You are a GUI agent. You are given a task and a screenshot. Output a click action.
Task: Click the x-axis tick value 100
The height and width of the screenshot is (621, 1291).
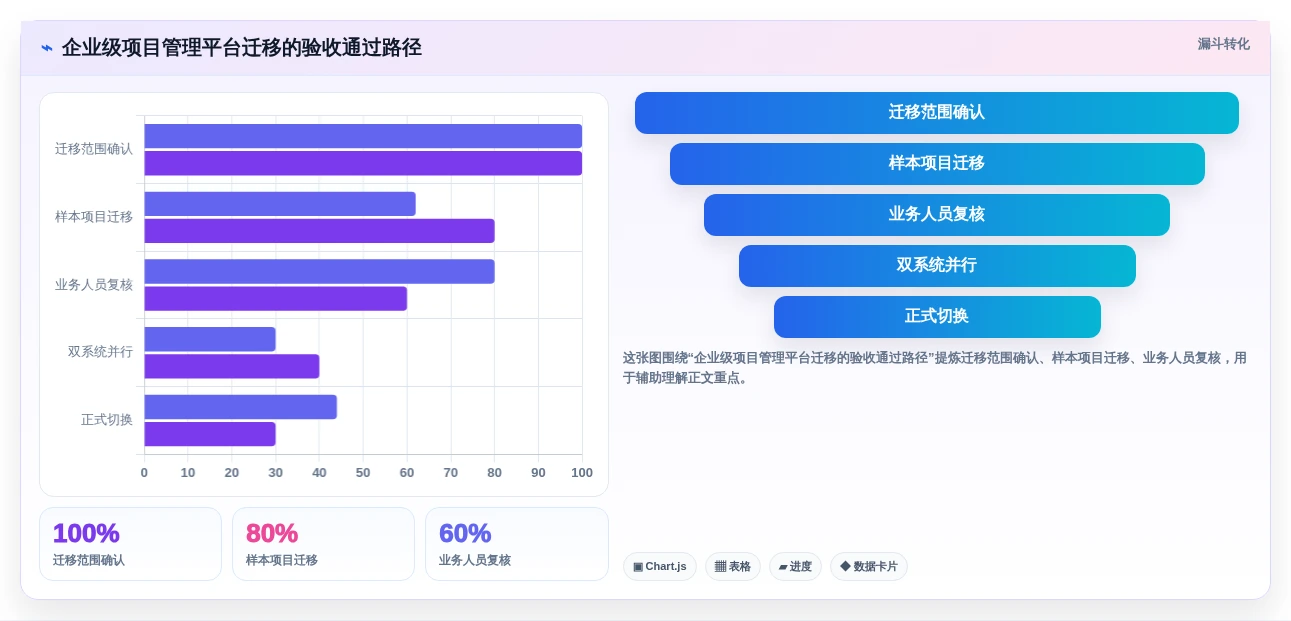coord(582,473)
